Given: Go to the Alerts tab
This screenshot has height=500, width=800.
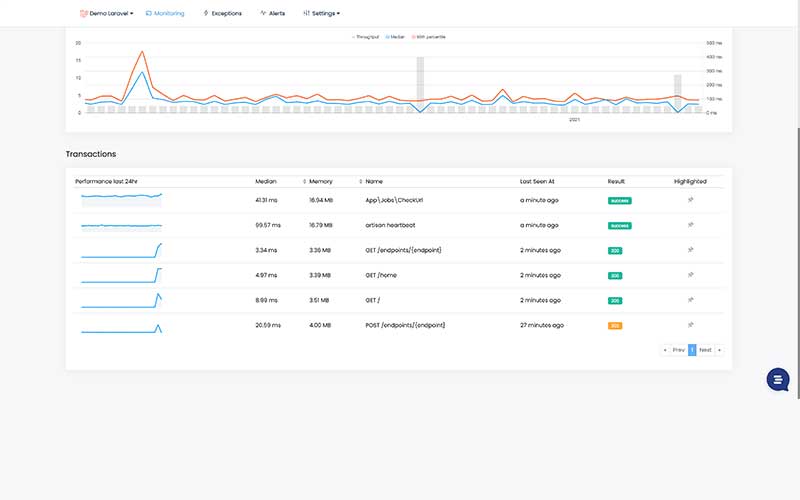Looking at the screenshot, I should pos(272,13).
